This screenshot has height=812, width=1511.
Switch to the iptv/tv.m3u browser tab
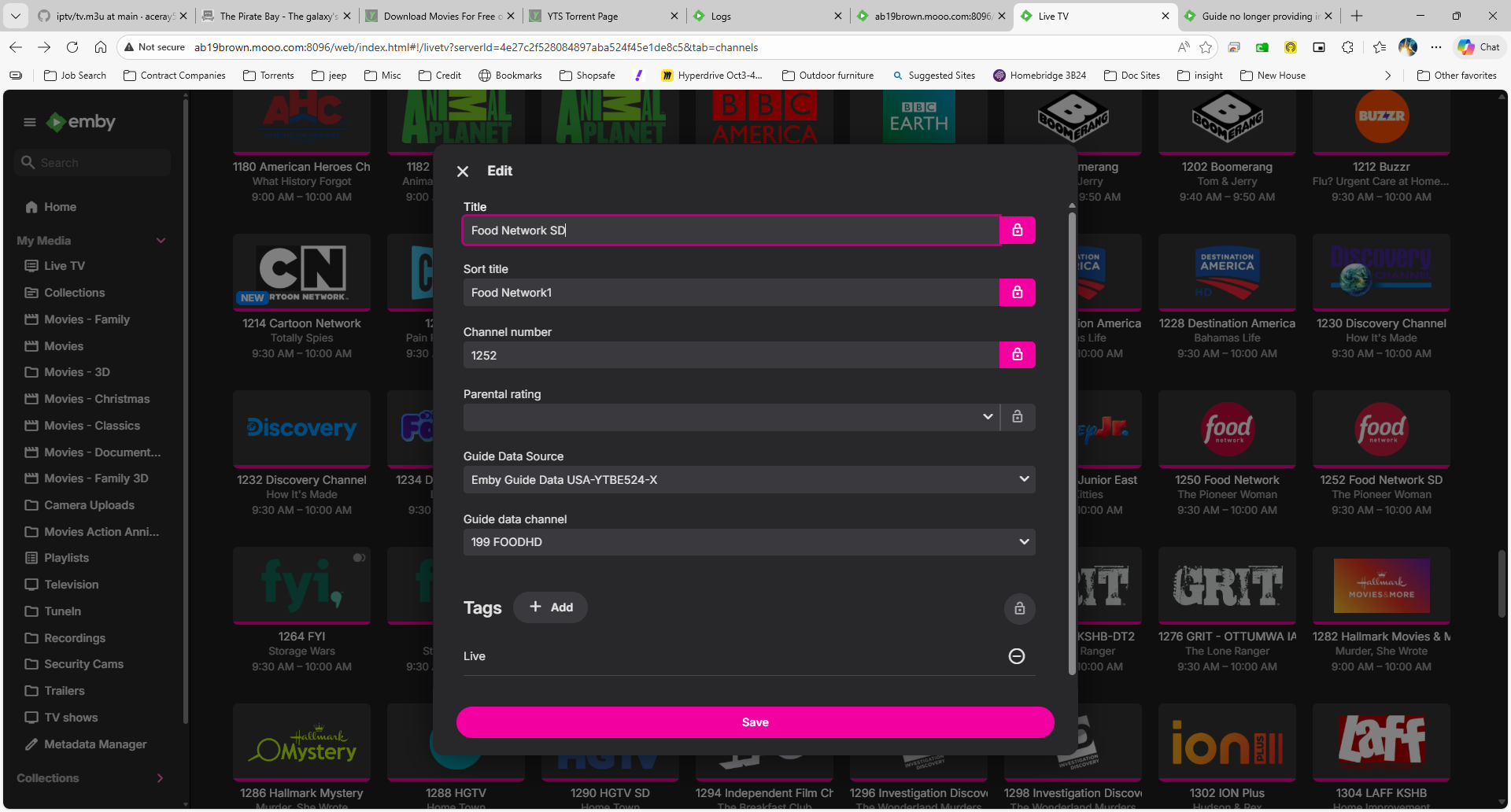[x=112, y=16]
